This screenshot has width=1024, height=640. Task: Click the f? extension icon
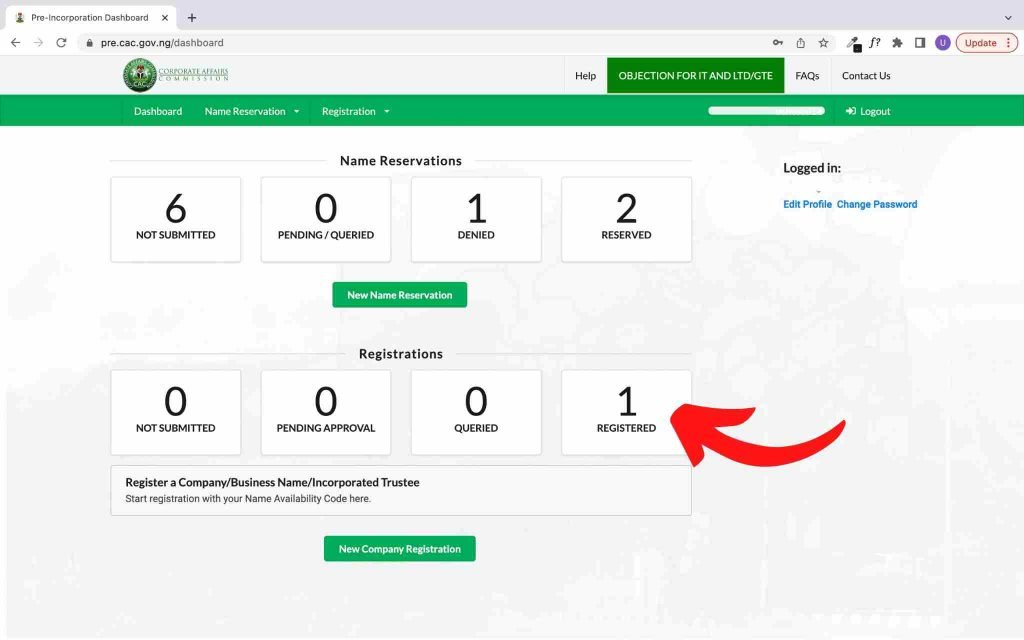point(875,42)
